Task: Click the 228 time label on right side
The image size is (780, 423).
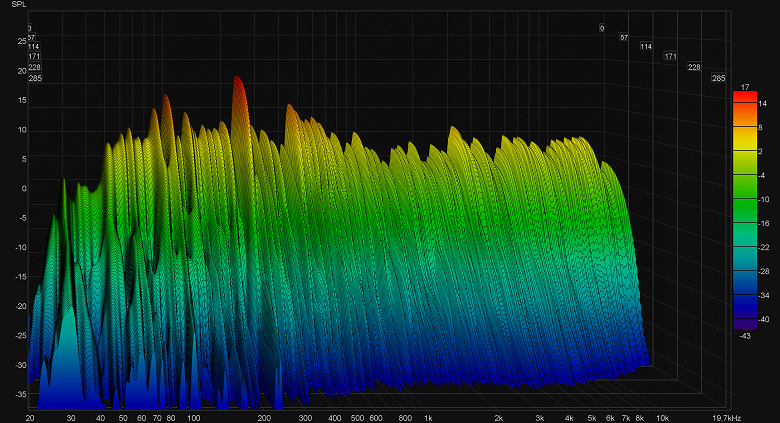Action: tap(694, 67)
